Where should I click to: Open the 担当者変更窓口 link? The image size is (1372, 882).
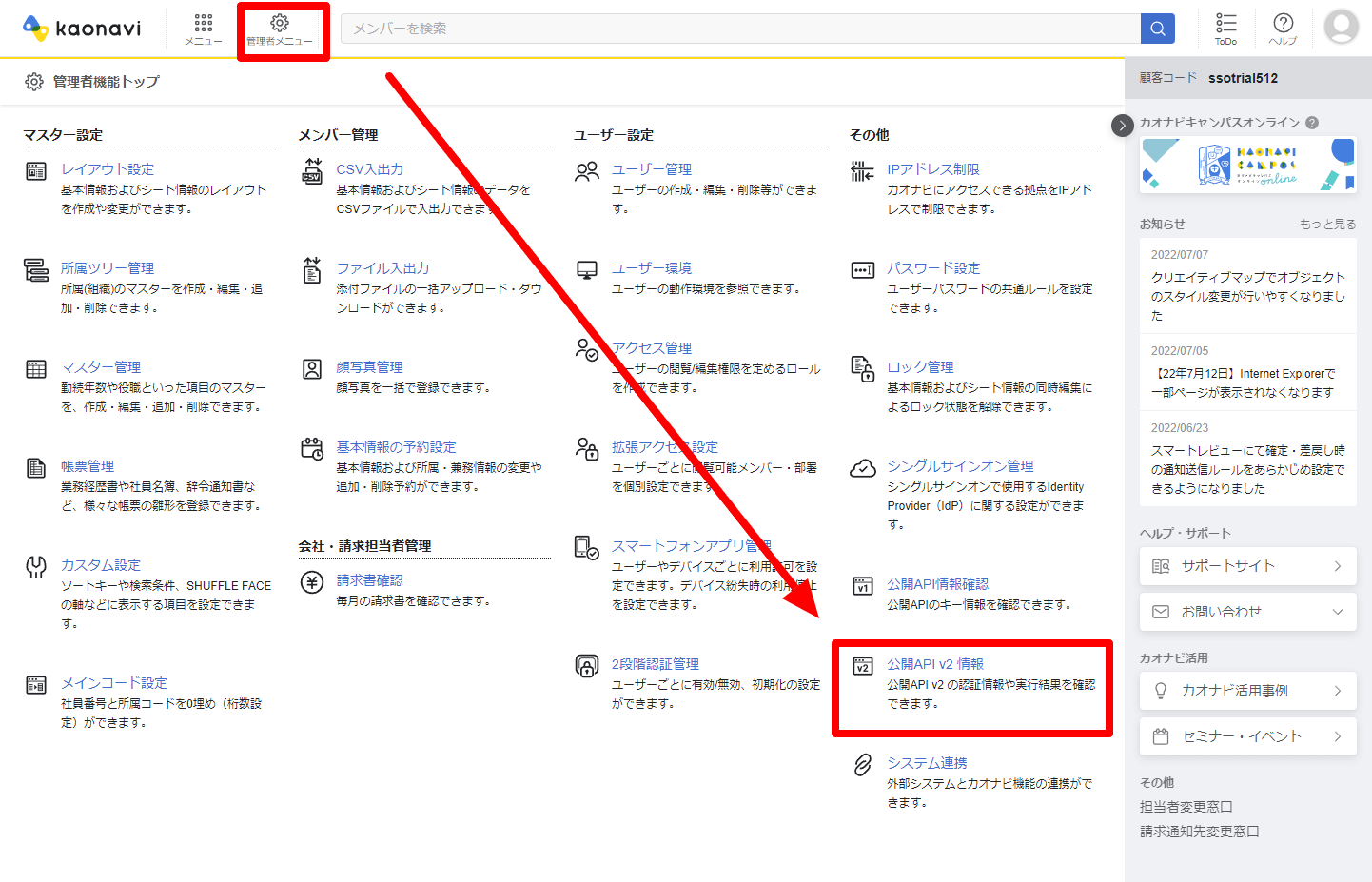pos(1186,807)
